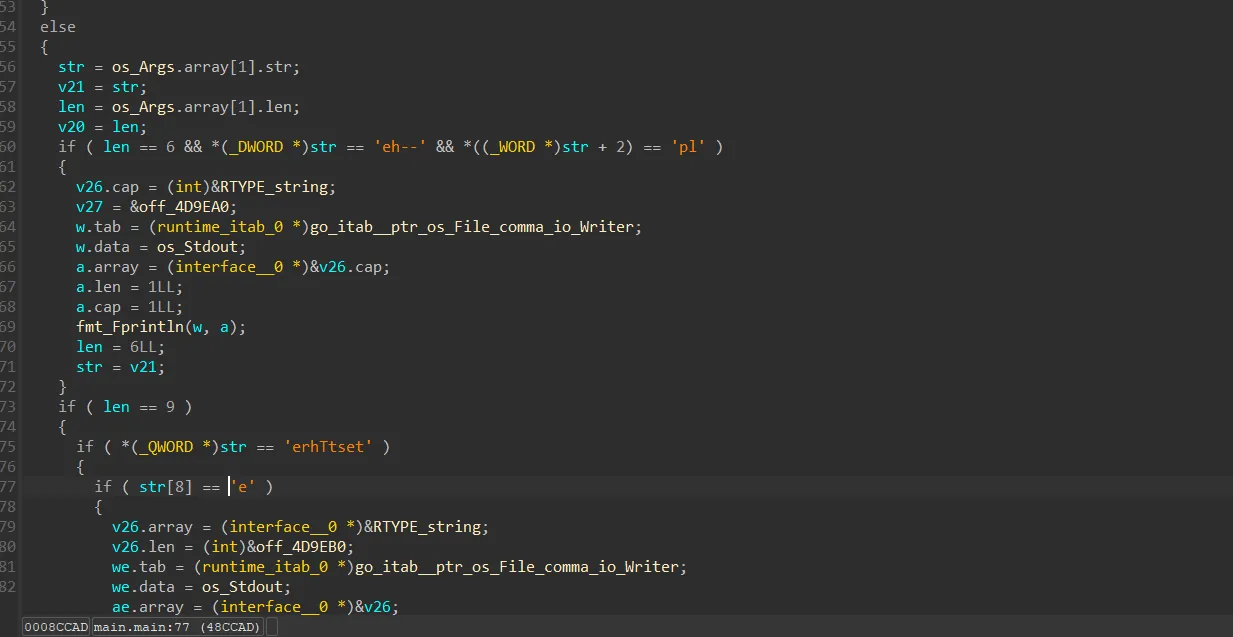Click the empty status box after main.main
This screenshot has width=1233, height=637.
coord(272,627)
